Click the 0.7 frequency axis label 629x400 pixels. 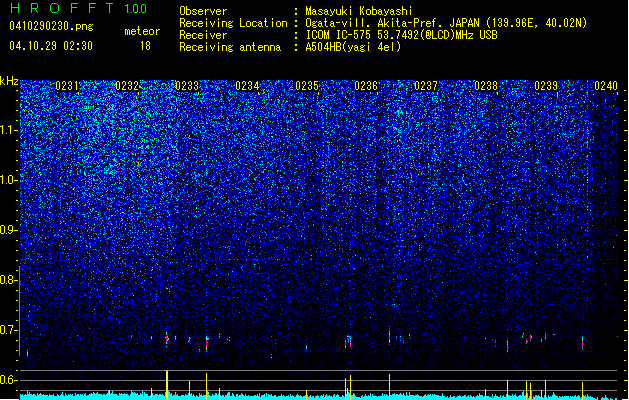[9, 330]
